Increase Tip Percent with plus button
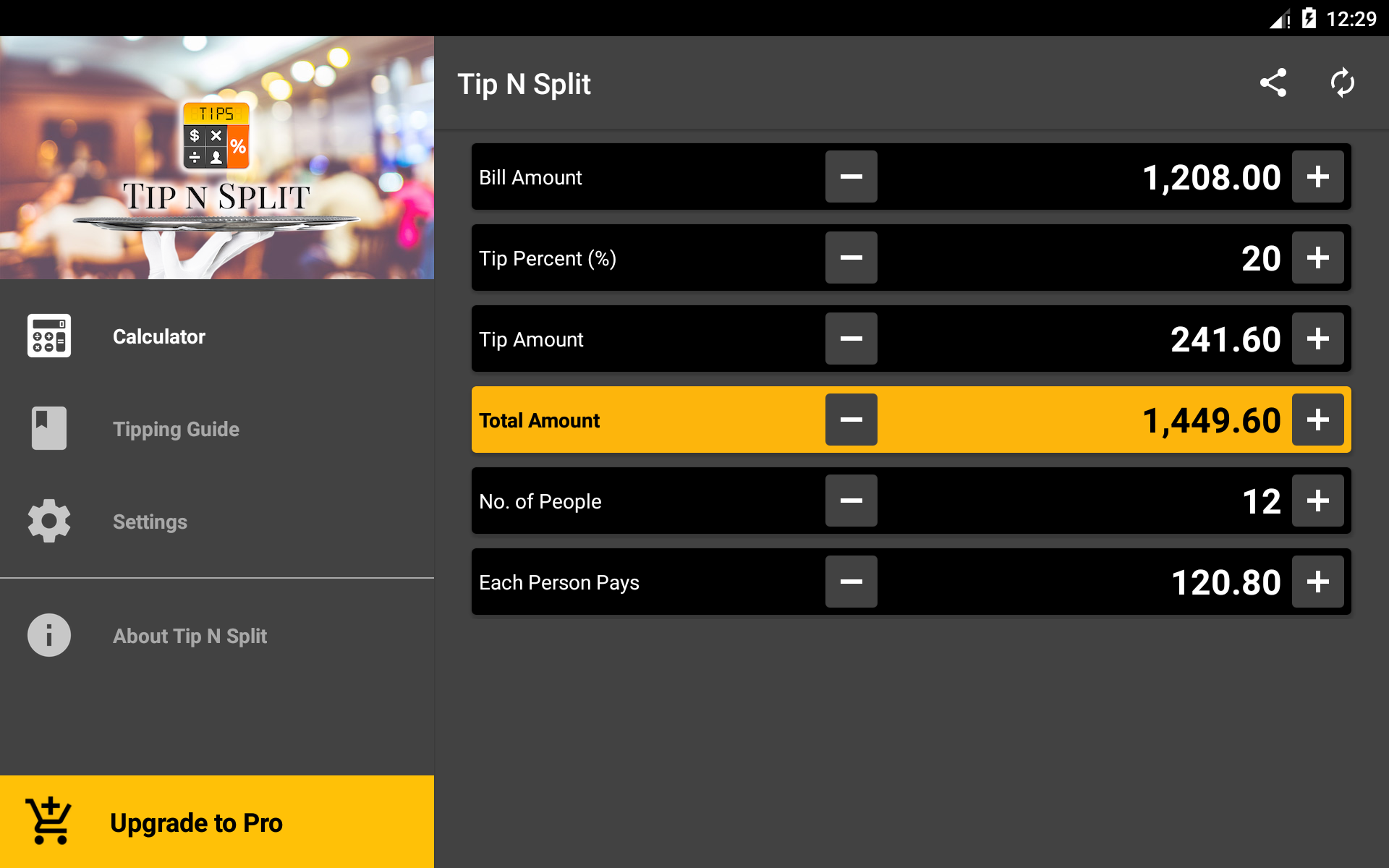Screen dimensions: 1389x868 1318,258
